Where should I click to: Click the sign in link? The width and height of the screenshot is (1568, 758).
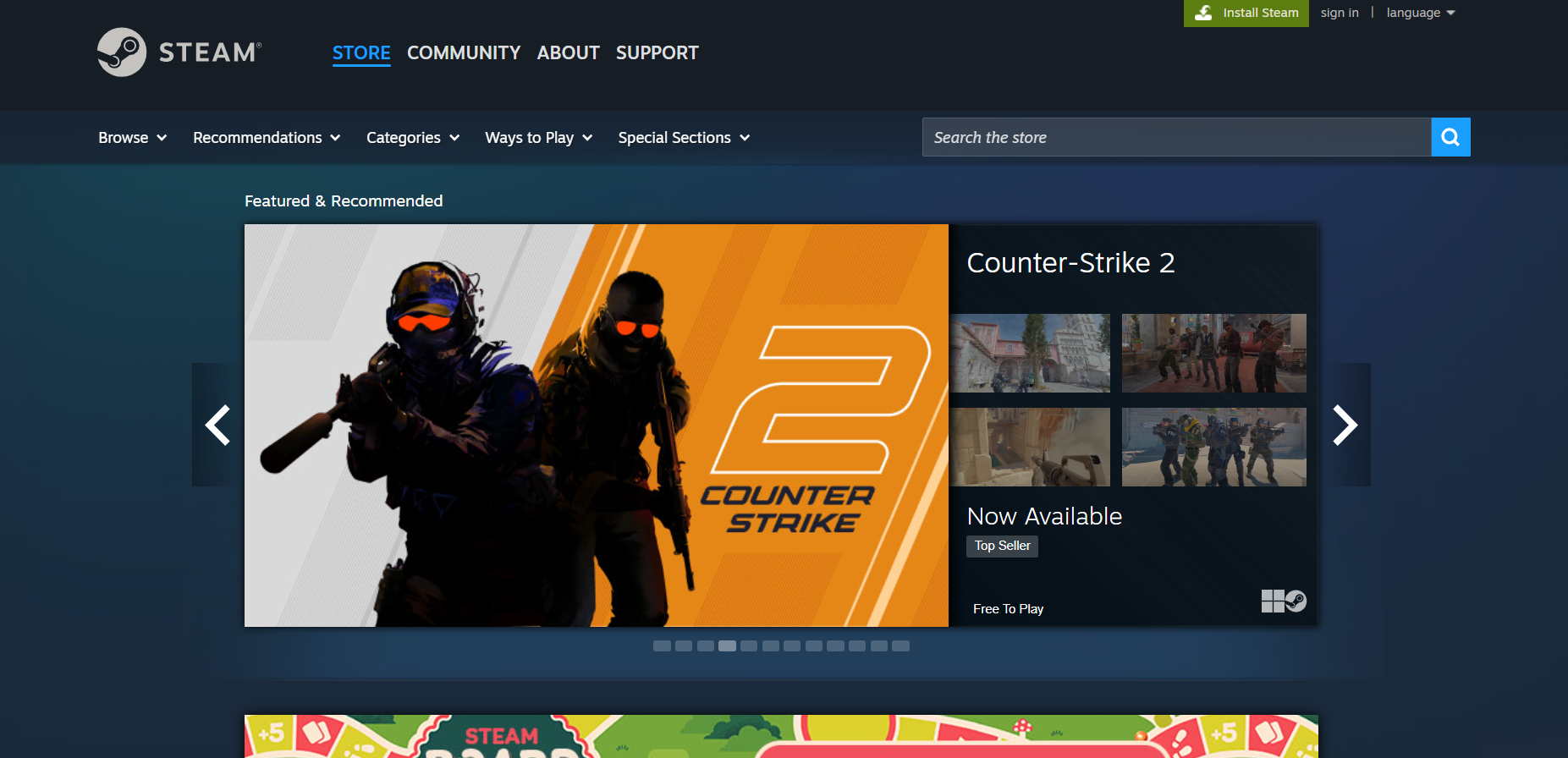tap(1340, 13)
